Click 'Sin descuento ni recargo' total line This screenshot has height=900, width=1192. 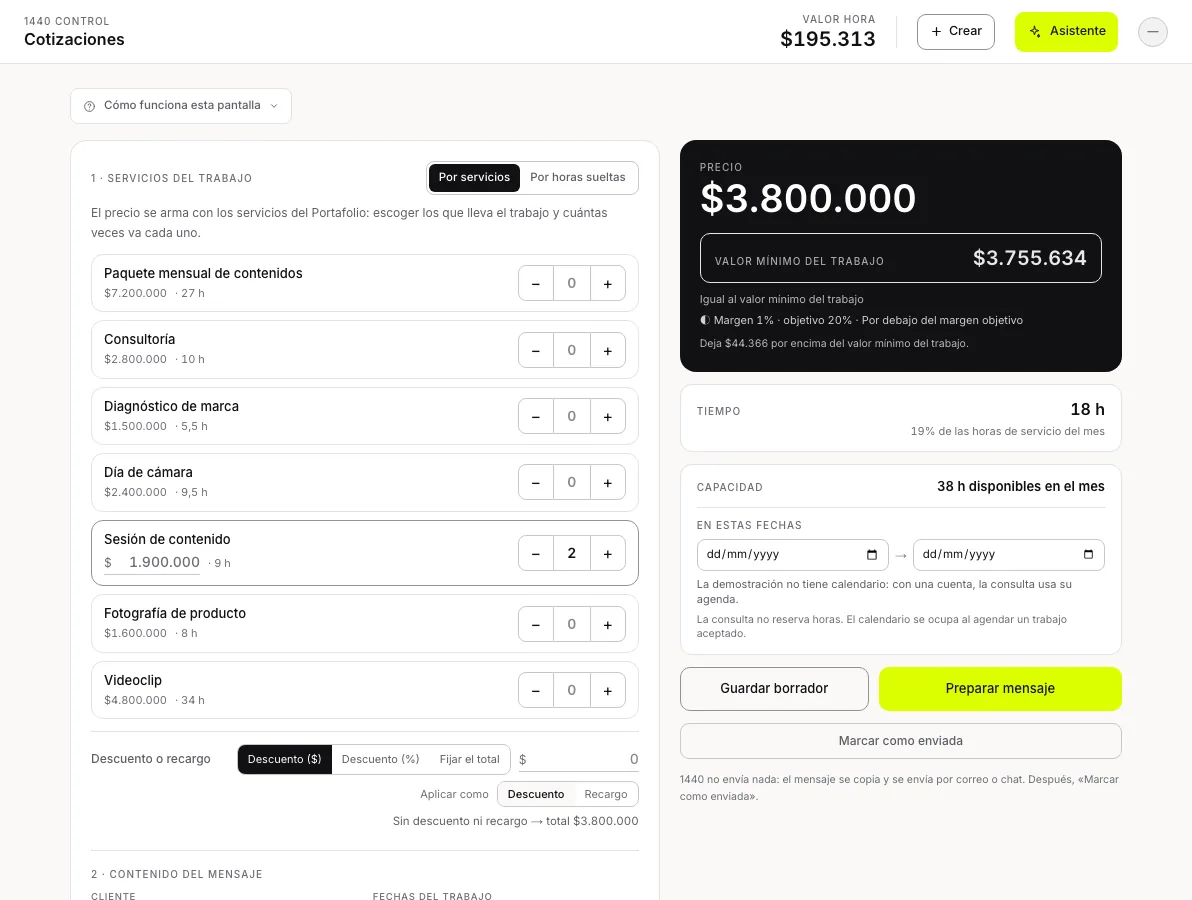pyautogui.click(x=515, y=821)
